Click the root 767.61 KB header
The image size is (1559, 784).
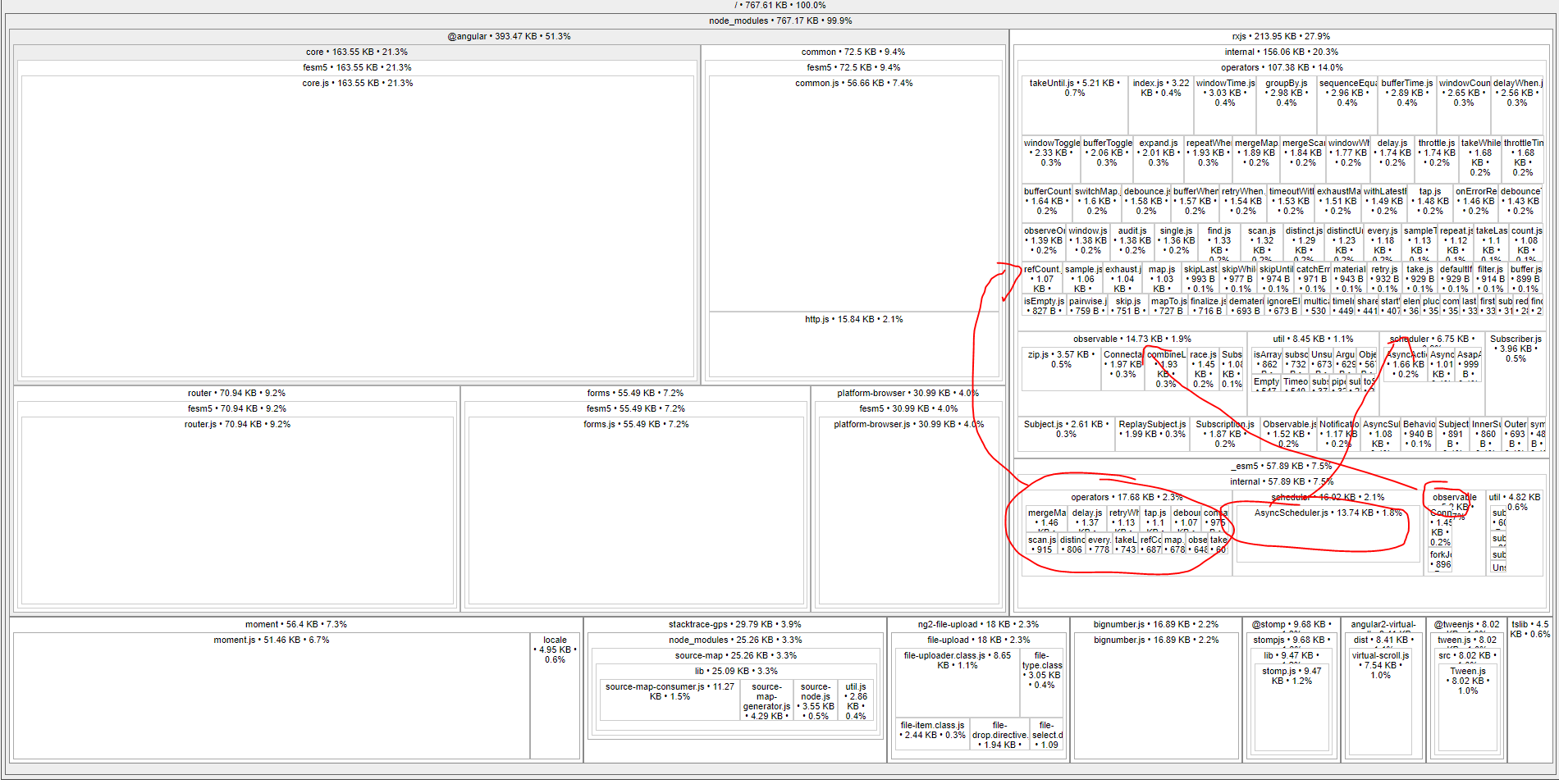[x=780, y=5]
